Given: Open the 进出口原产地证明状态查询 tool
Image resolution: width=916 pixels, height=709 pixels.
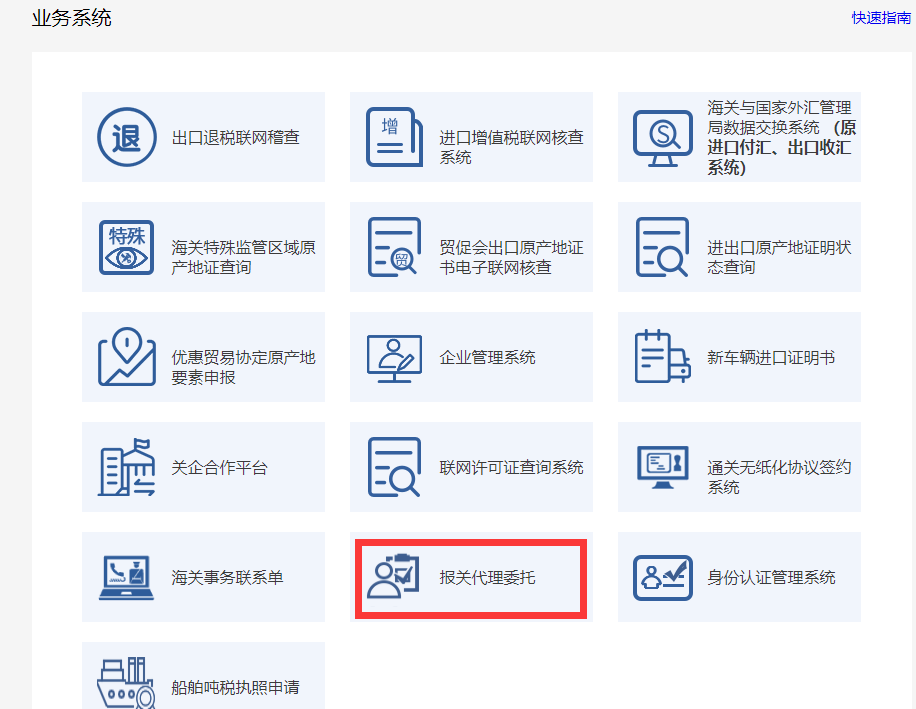Looking at the screenshot, I should point(738,247).
